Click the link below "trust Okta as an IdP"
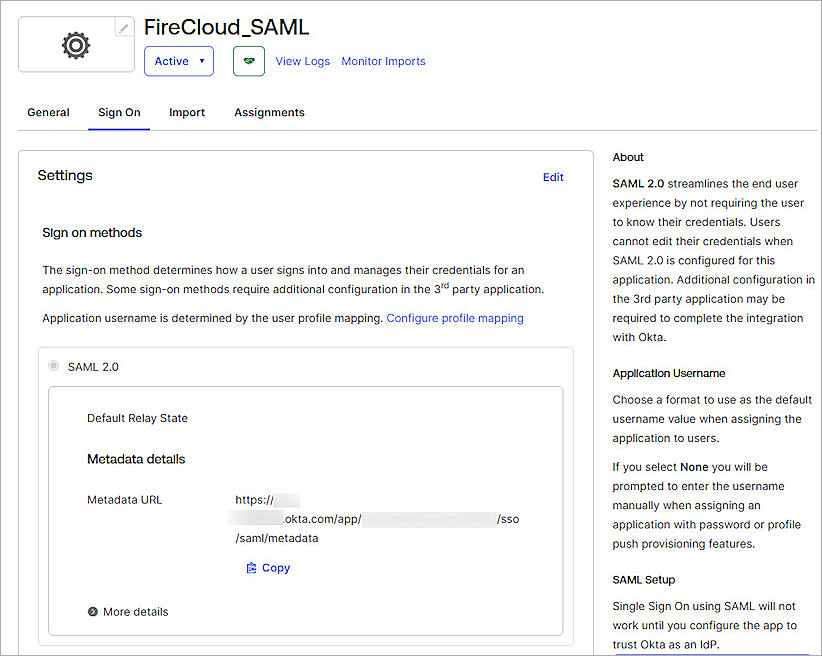 pyautogui.click(x=700, y=653)
